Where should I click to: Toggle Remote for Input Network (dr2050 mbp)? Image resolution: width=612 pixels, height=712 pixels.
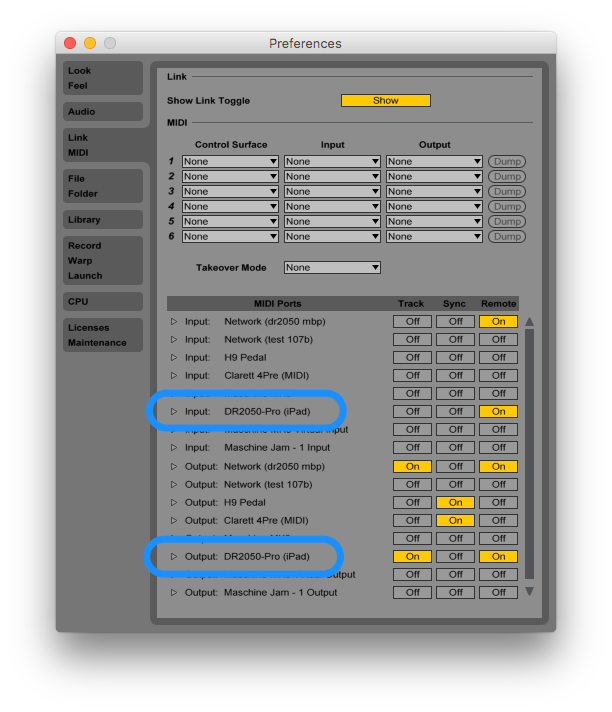click(x=498, y=322)
